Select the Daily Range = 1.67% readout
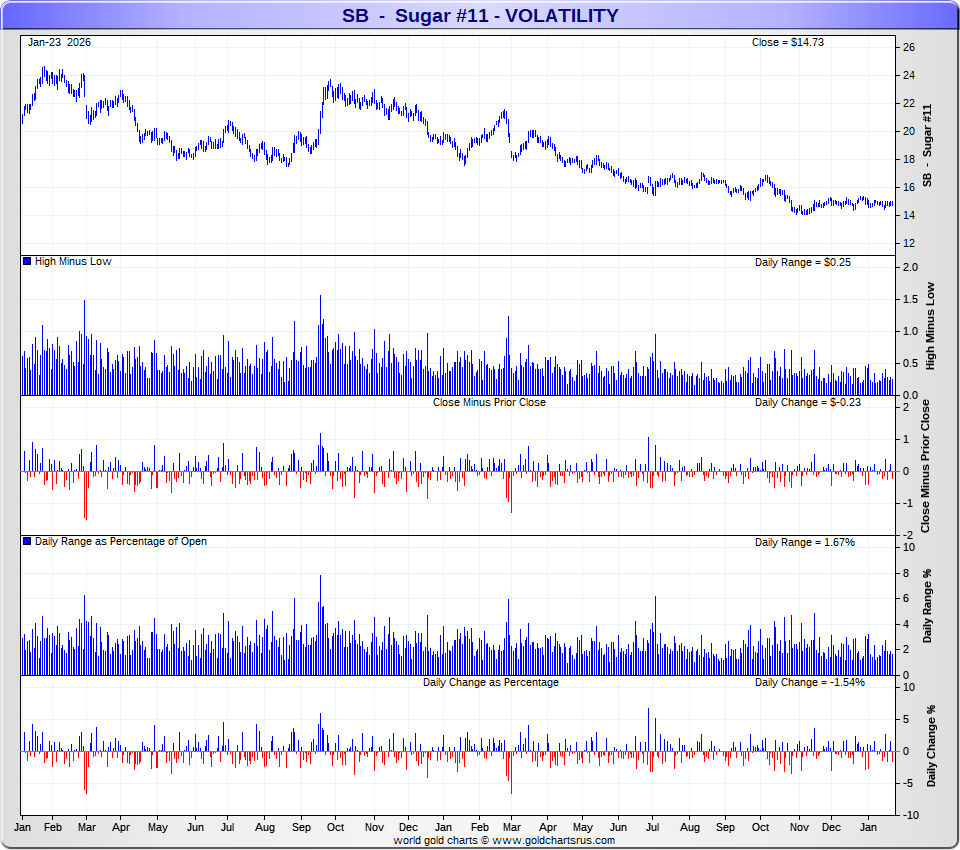This screenshot has height=850, width=960. 804,542
